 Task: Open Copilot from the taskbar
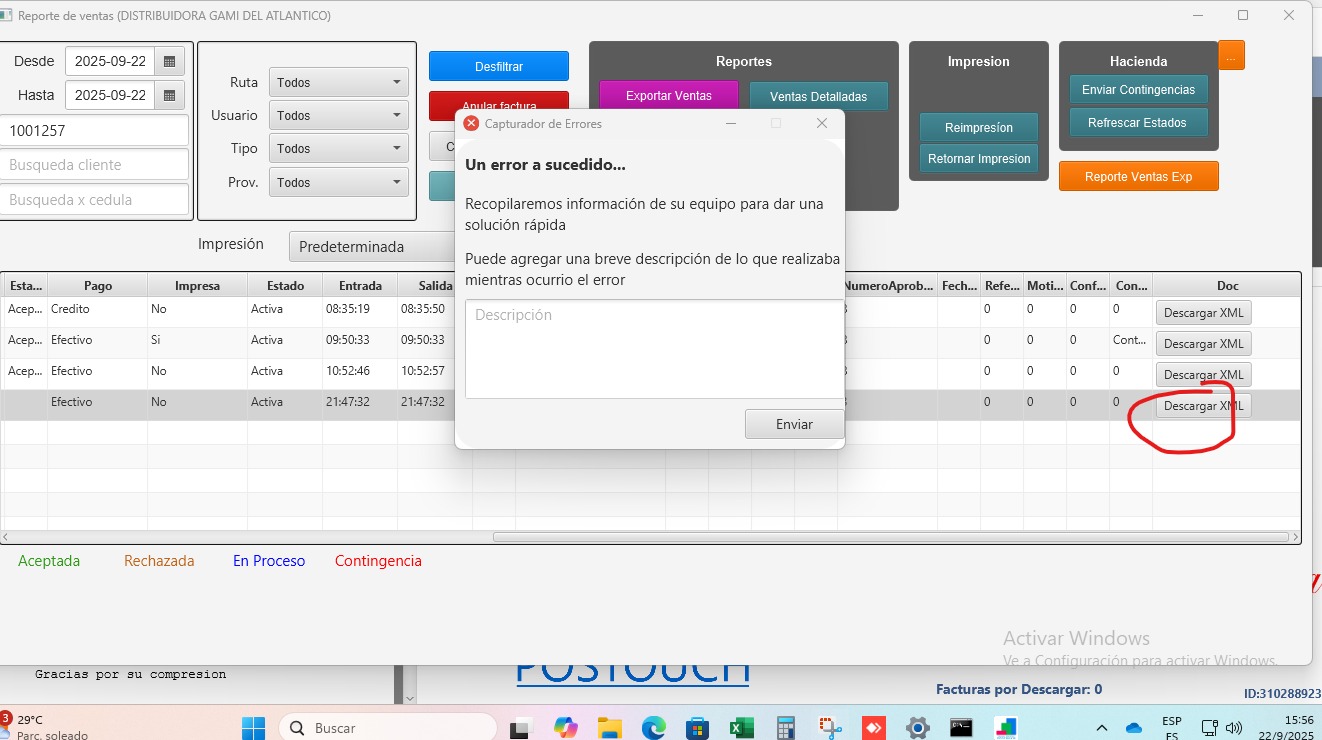[565, 728]
